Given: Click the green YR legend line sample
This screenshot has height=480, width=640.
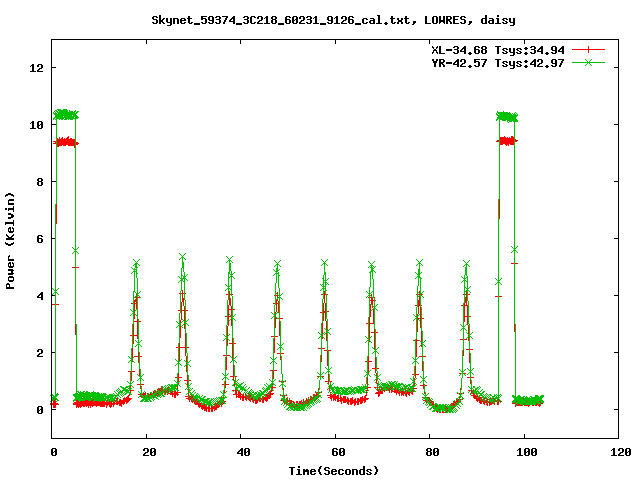Looking at the screenshot, I should 588,62.
